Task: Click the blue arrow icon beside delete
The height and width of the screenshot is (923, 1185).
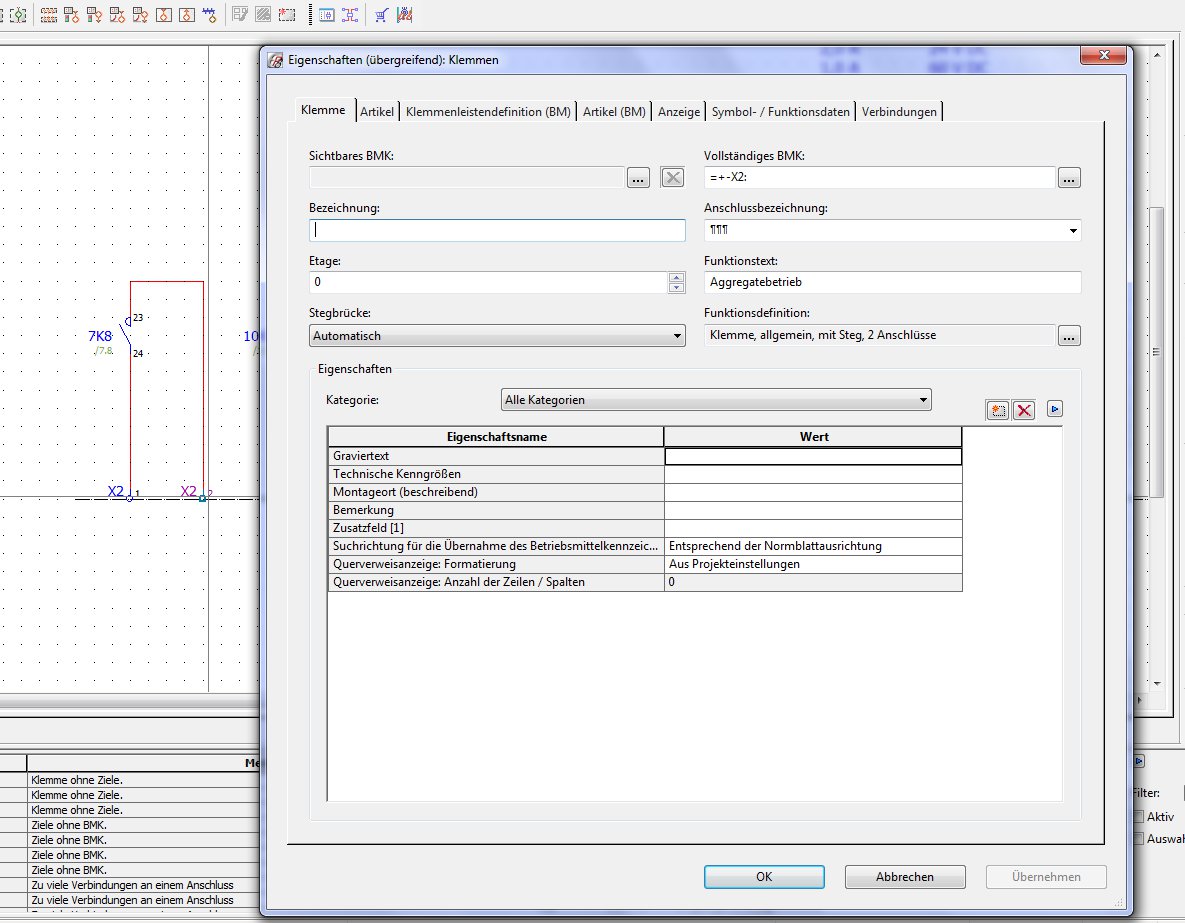Action: pyautogui.click(x=1054, y=409)
